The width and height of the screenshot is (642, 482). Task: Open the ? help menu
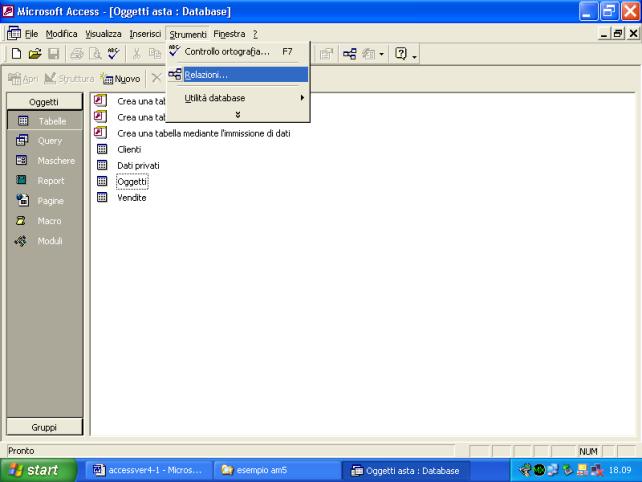(x=255, y=34)
